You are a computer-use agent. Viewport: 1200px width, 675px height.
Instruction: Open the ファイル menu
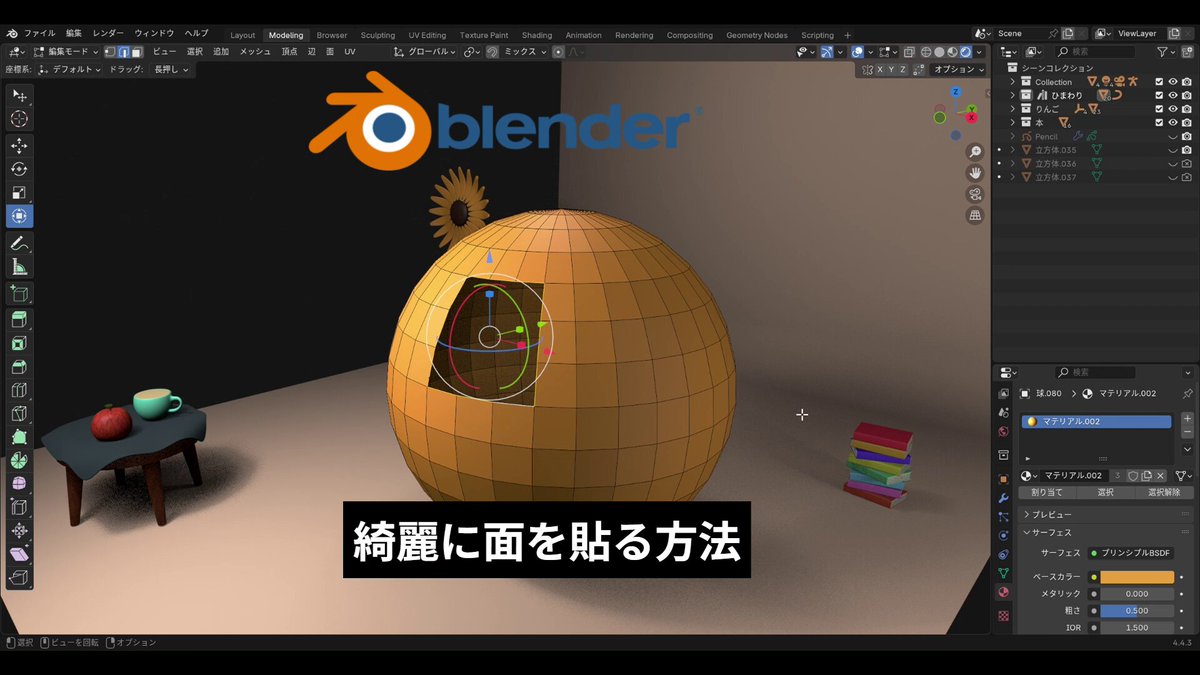tap(39, 33)
